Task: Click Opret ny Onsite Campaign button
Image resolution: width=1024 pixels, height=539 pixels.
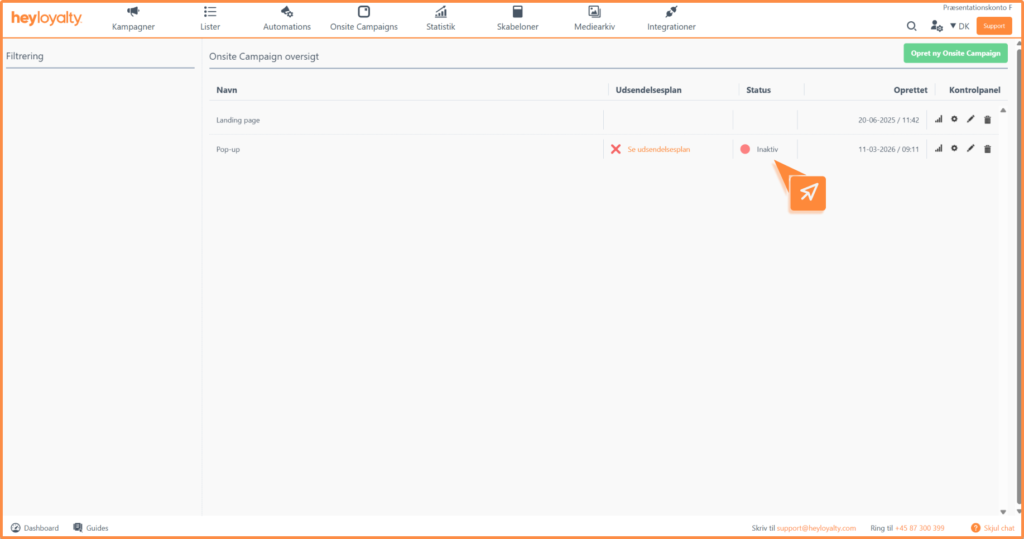Action: (955, 53)
